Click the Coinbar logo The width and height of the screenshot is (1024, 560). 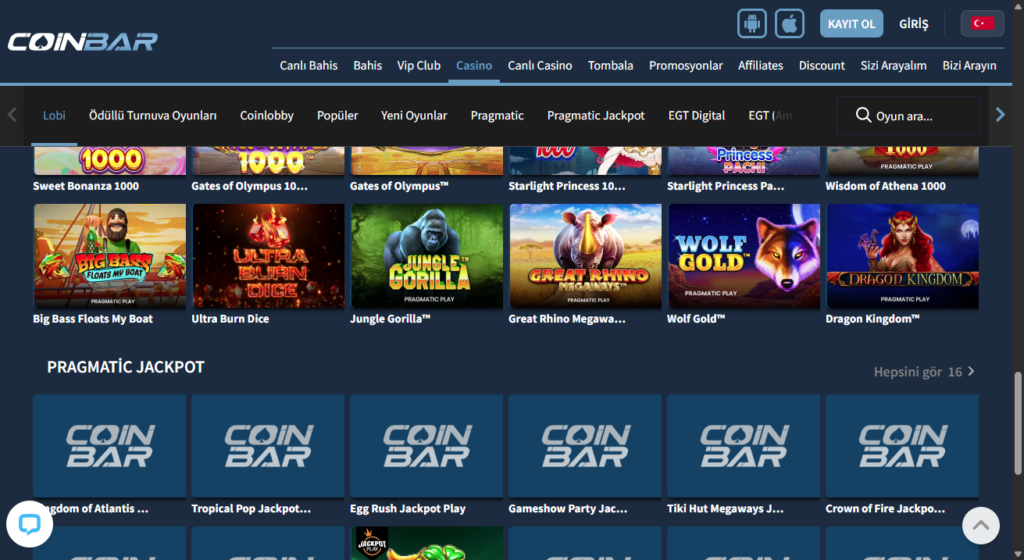pyautogui.click(x=82, y=42)
